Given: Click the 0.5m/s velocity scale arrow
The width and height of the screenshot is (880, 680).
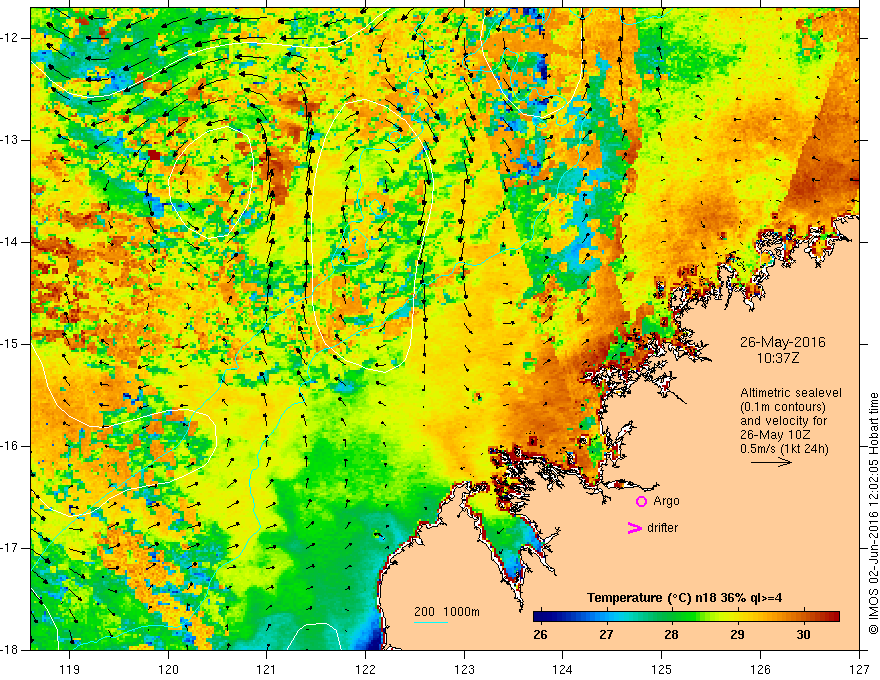Looking at the screenshot, I should click(x=771, y=462).
